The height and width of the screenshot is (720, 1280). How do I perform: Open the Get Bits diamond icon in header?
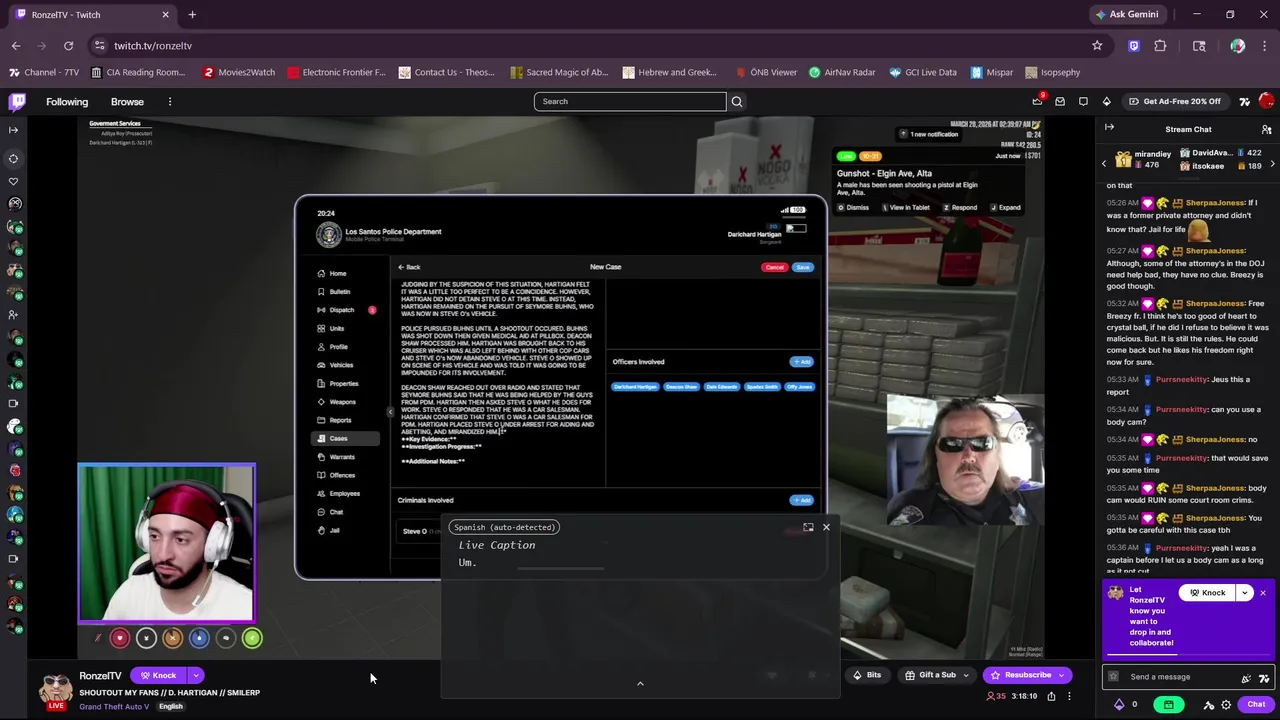[x=1106, y=101]
